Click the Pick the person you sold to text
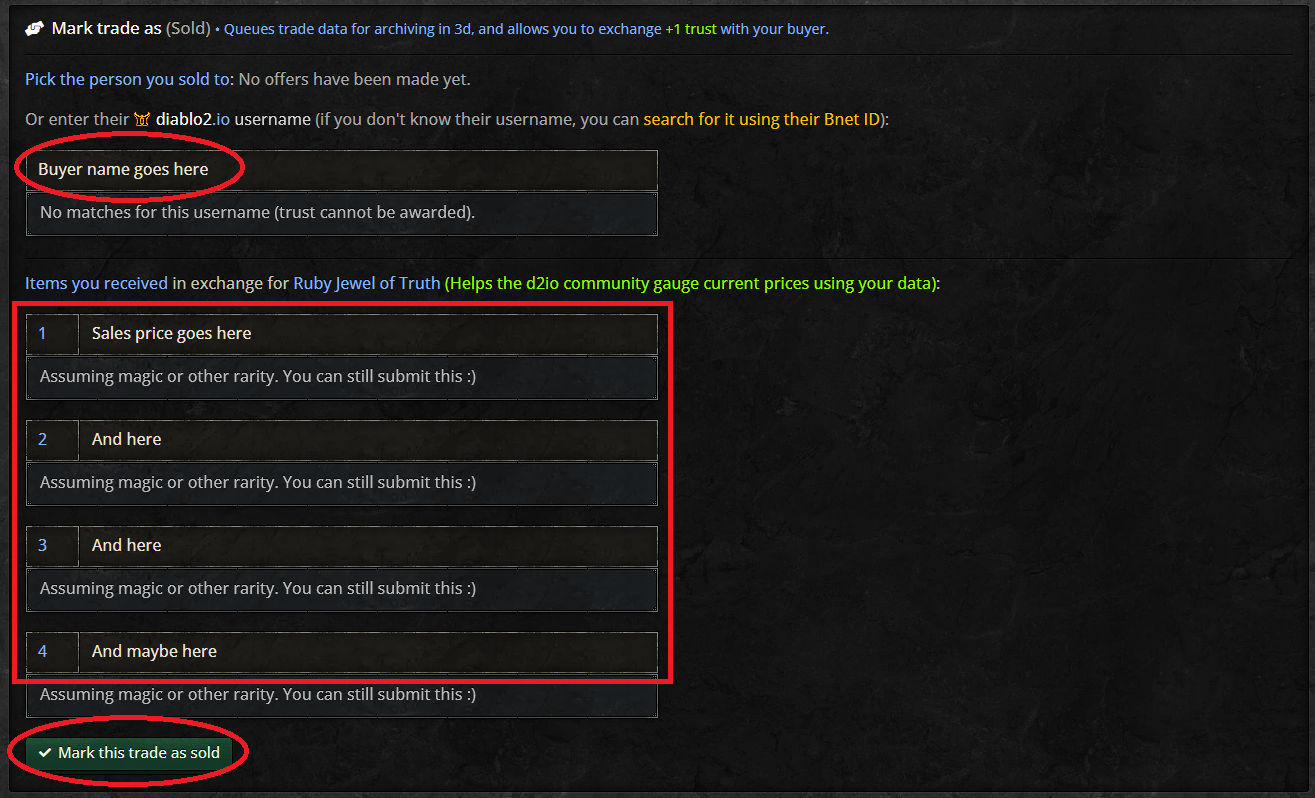The width and height of the screenshot is (1315, 798). (128, 80)
